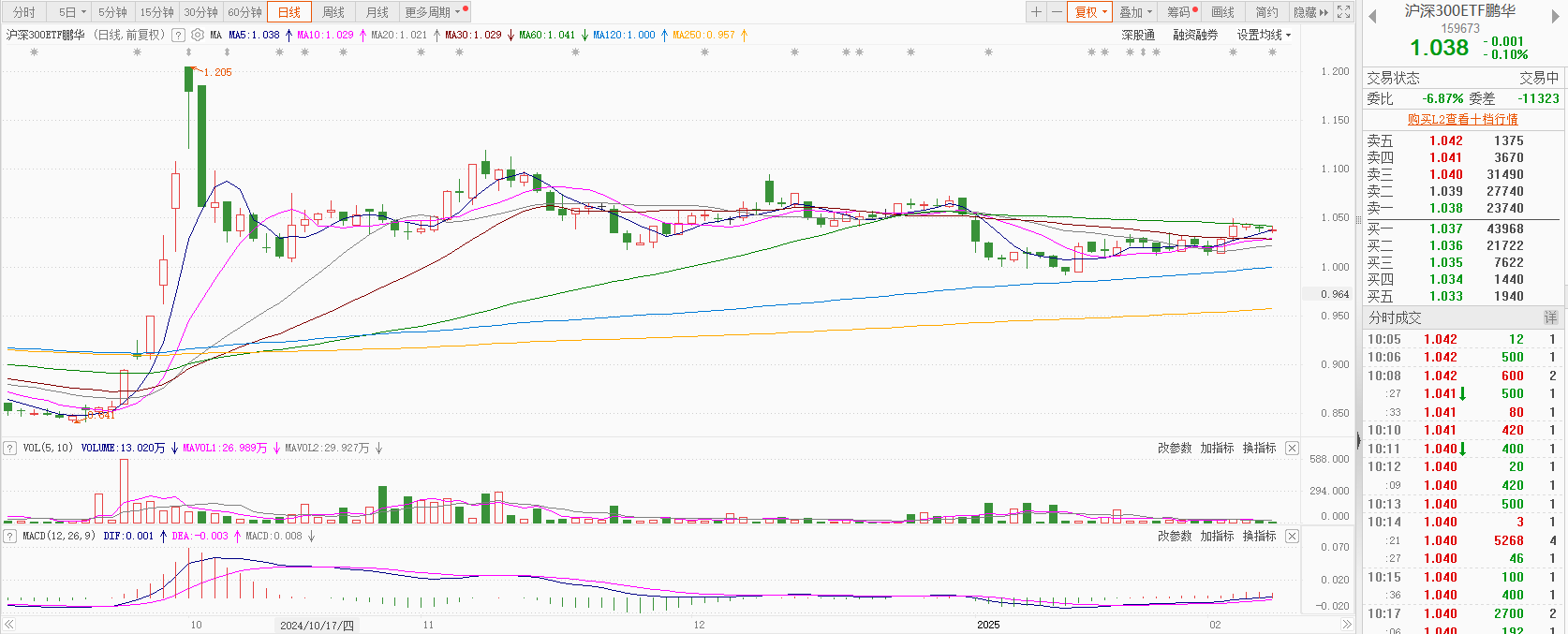Click VOL panel 换指标 button
This screenshot has width=1568, height=634.
[1259, 448]
